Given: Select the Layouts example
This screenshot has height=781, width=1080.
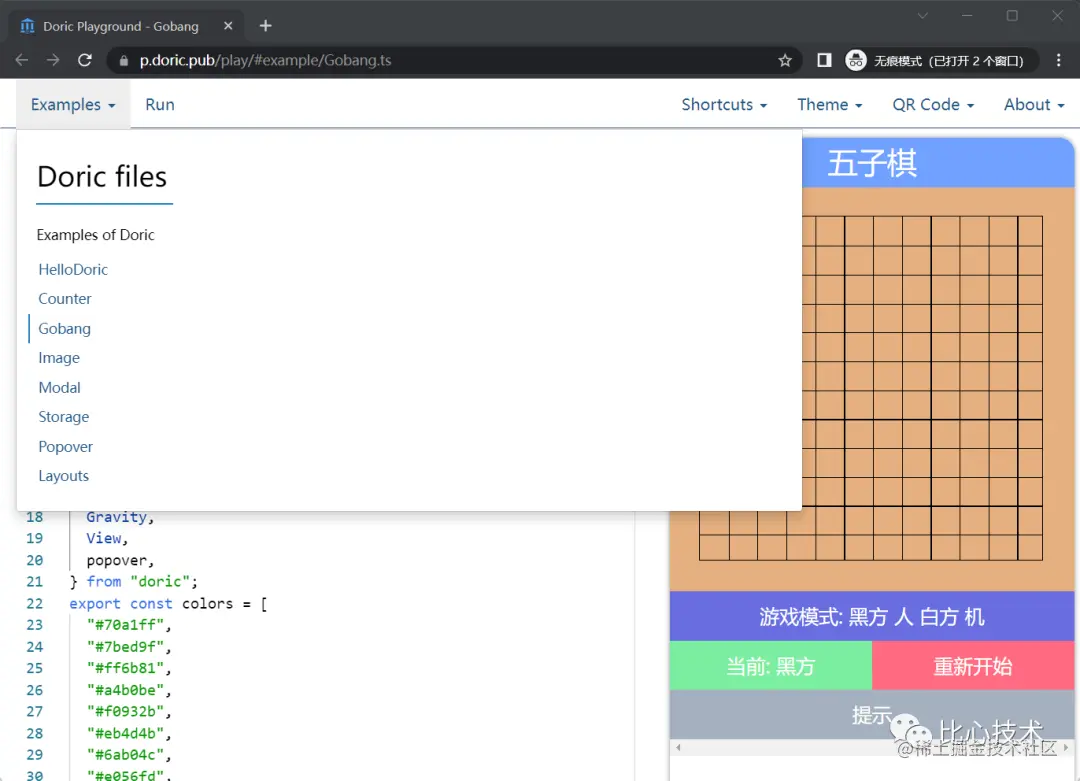Looking at the screenshot, I should coord(63,476).
